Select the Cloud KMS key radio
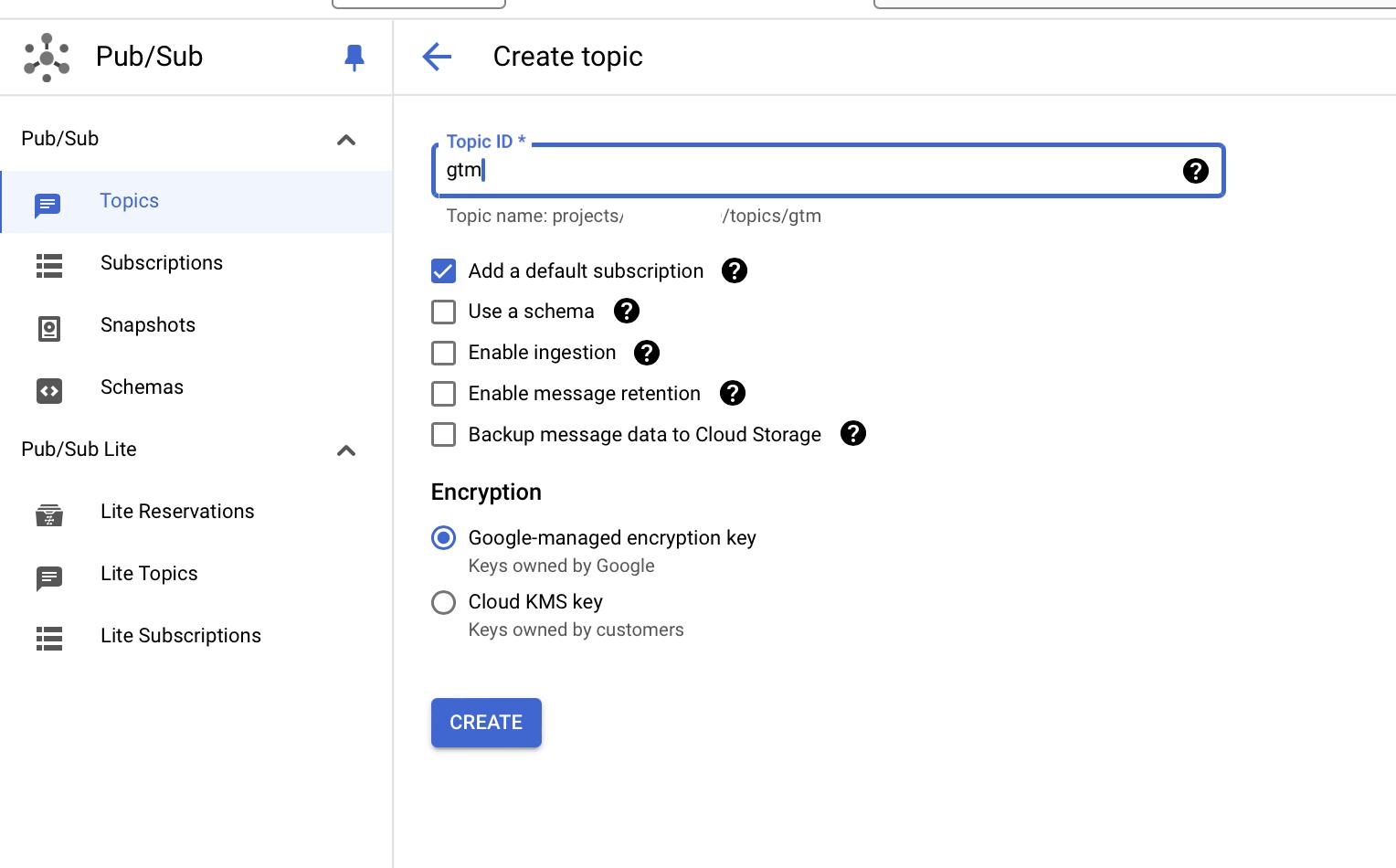 (x=444, y=602)
